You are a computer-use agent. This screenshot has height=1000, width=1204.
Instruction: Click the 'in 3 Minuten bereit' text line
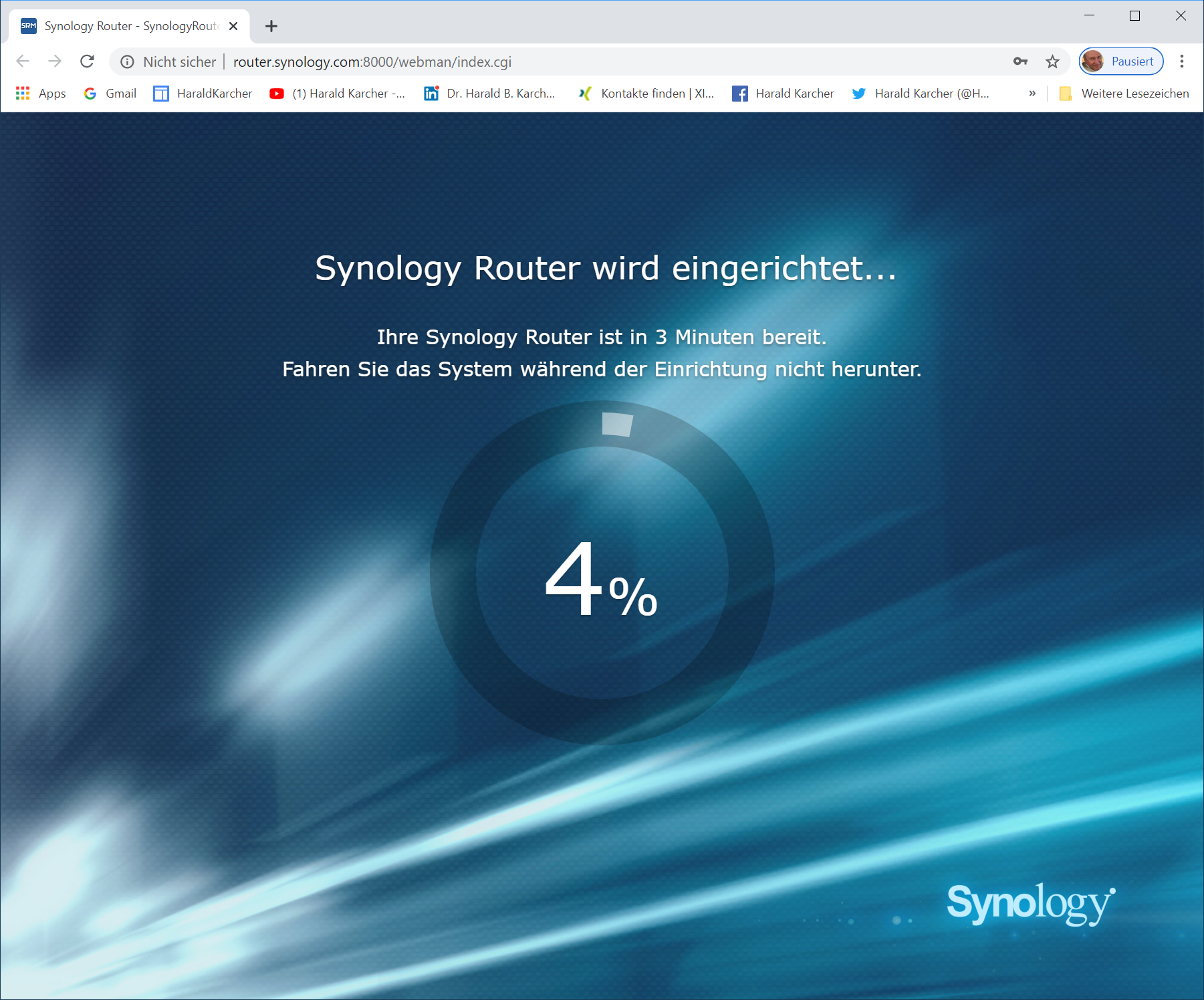point(602,338)
